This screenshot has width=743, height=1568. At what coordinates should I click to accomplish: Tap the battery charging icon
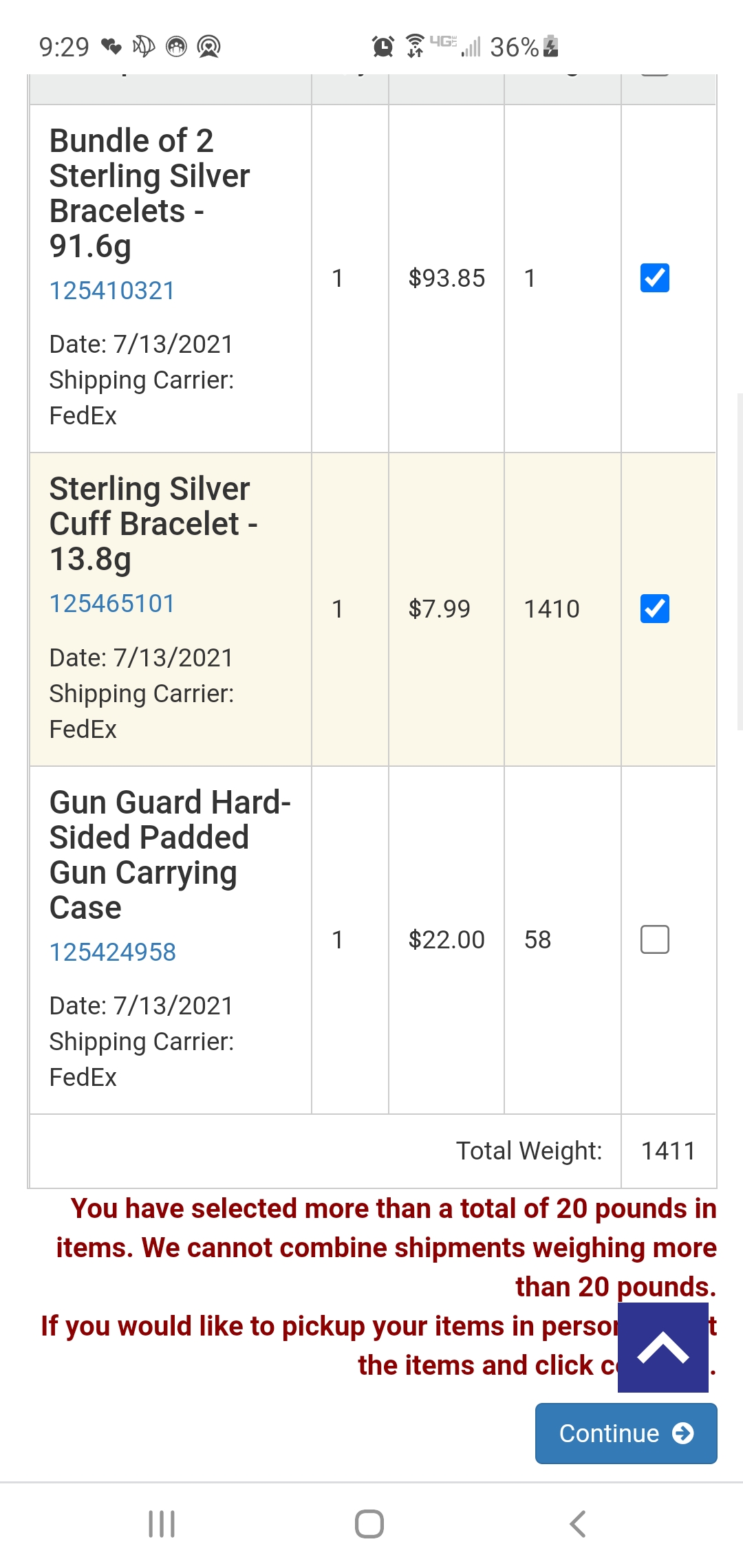pos(550,46)
